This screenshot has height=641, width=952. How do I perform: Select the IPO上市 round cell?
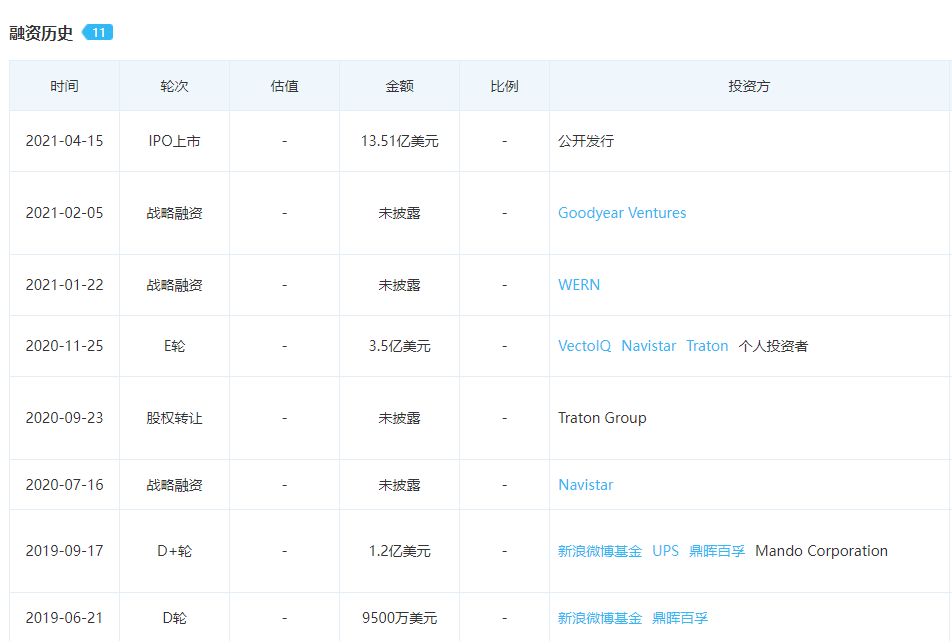tap(174, 141)
